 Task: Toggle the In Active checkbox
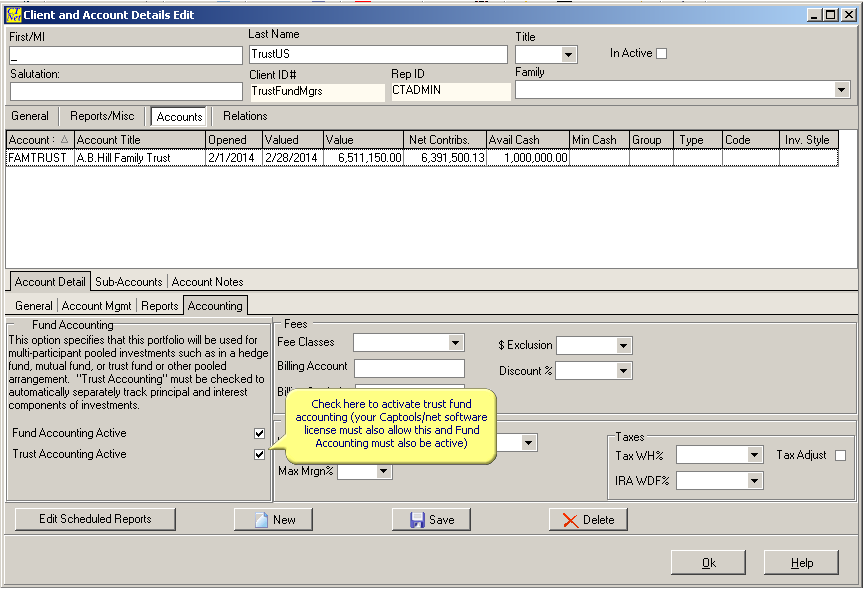tap(661, 54)
